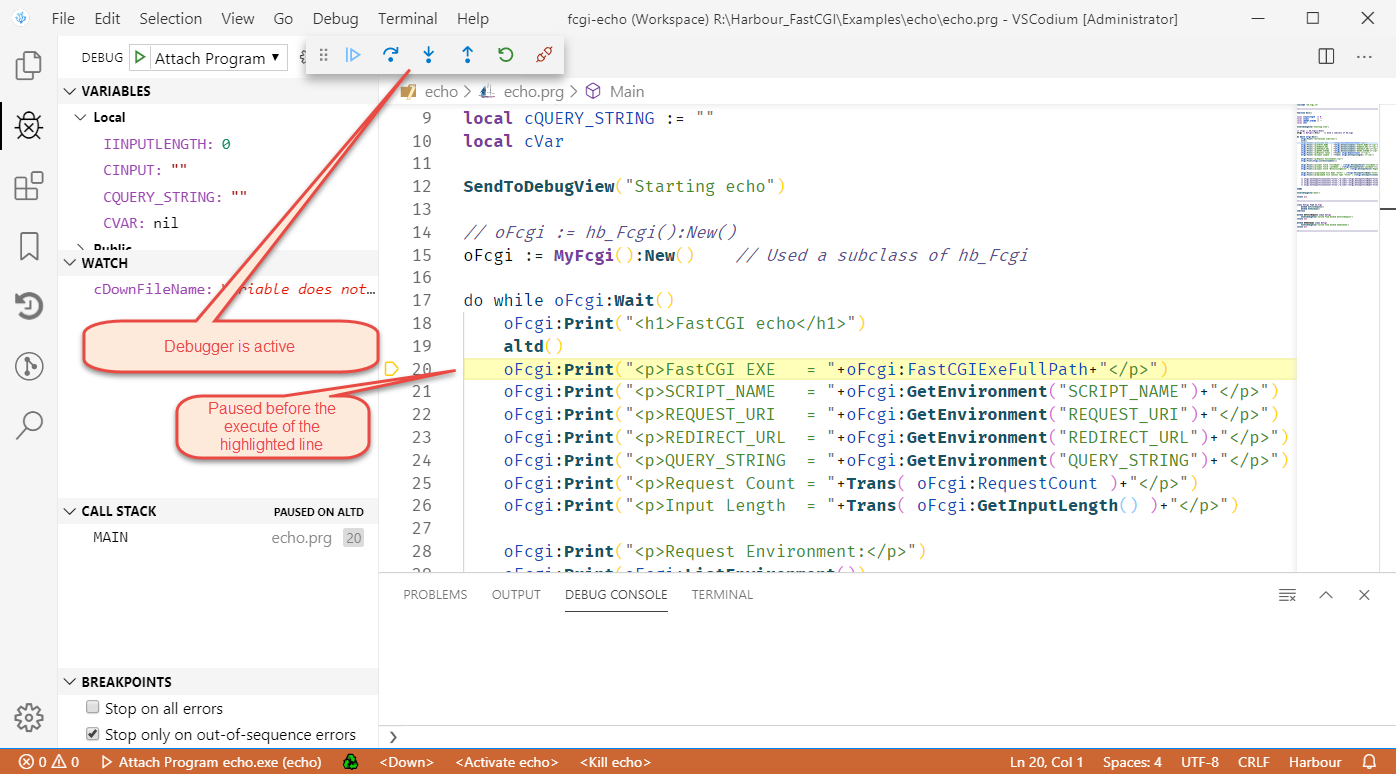Switch to the PROBLEMS tab
Screen dimensions: 1396x774
pos(435,594)
